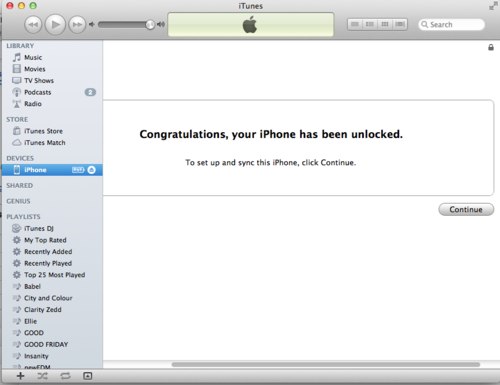Click the My Top Rated gear icon

(17, 240)
